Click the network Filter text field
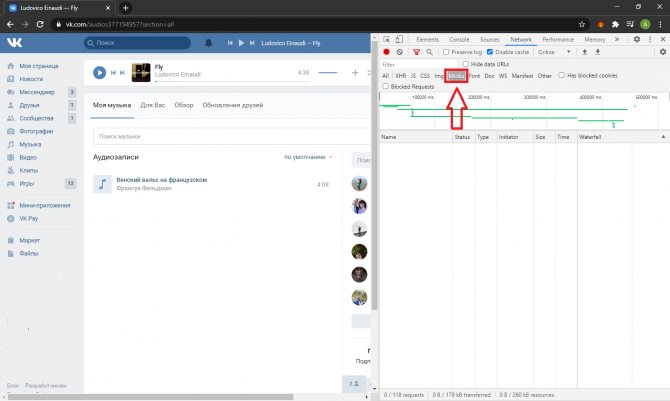 419,65
